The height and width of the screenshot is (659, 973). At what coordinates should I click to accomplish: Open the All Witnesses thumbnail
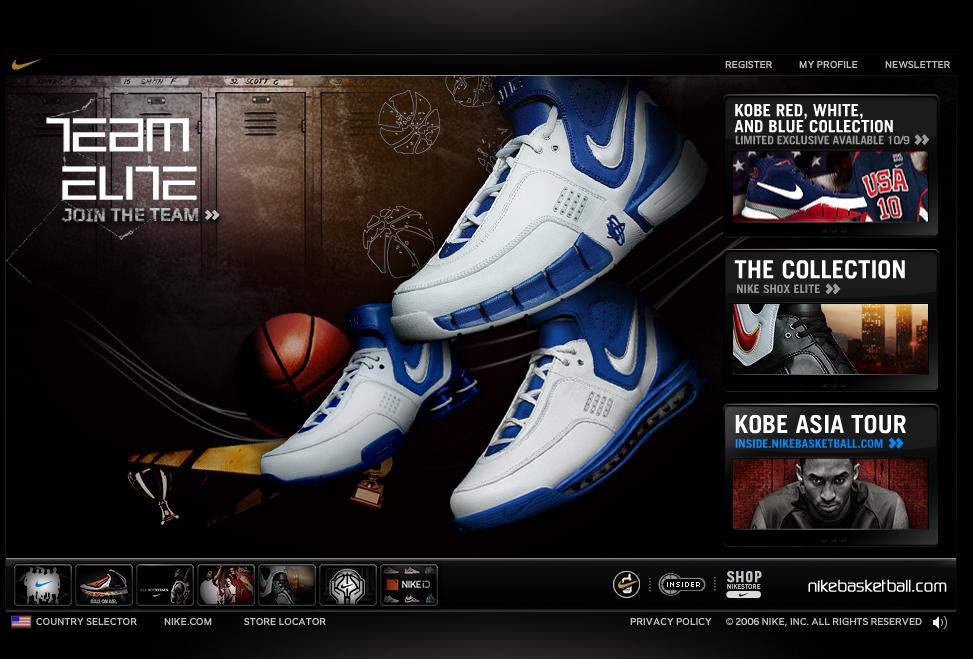point(164,585)
